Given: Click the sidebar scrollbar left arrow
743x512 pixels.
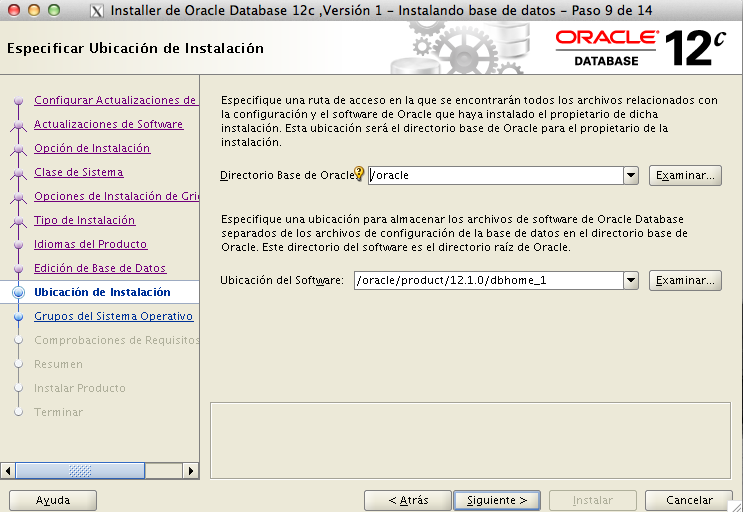Looking at the screenshot, I should coord(8,471).
